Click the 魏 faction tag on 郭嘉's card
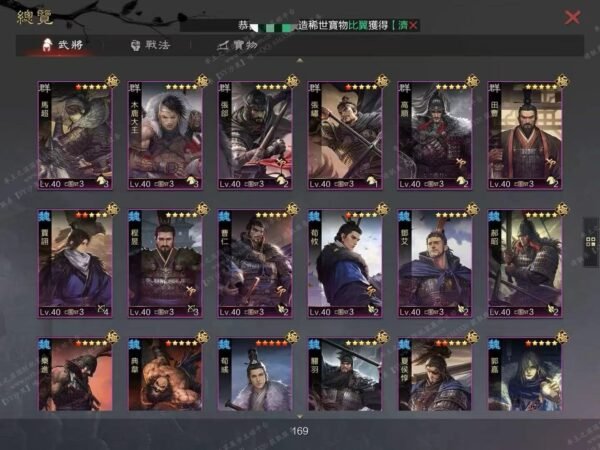This screenshot has width=600, height=450. [x=495, y=345]
